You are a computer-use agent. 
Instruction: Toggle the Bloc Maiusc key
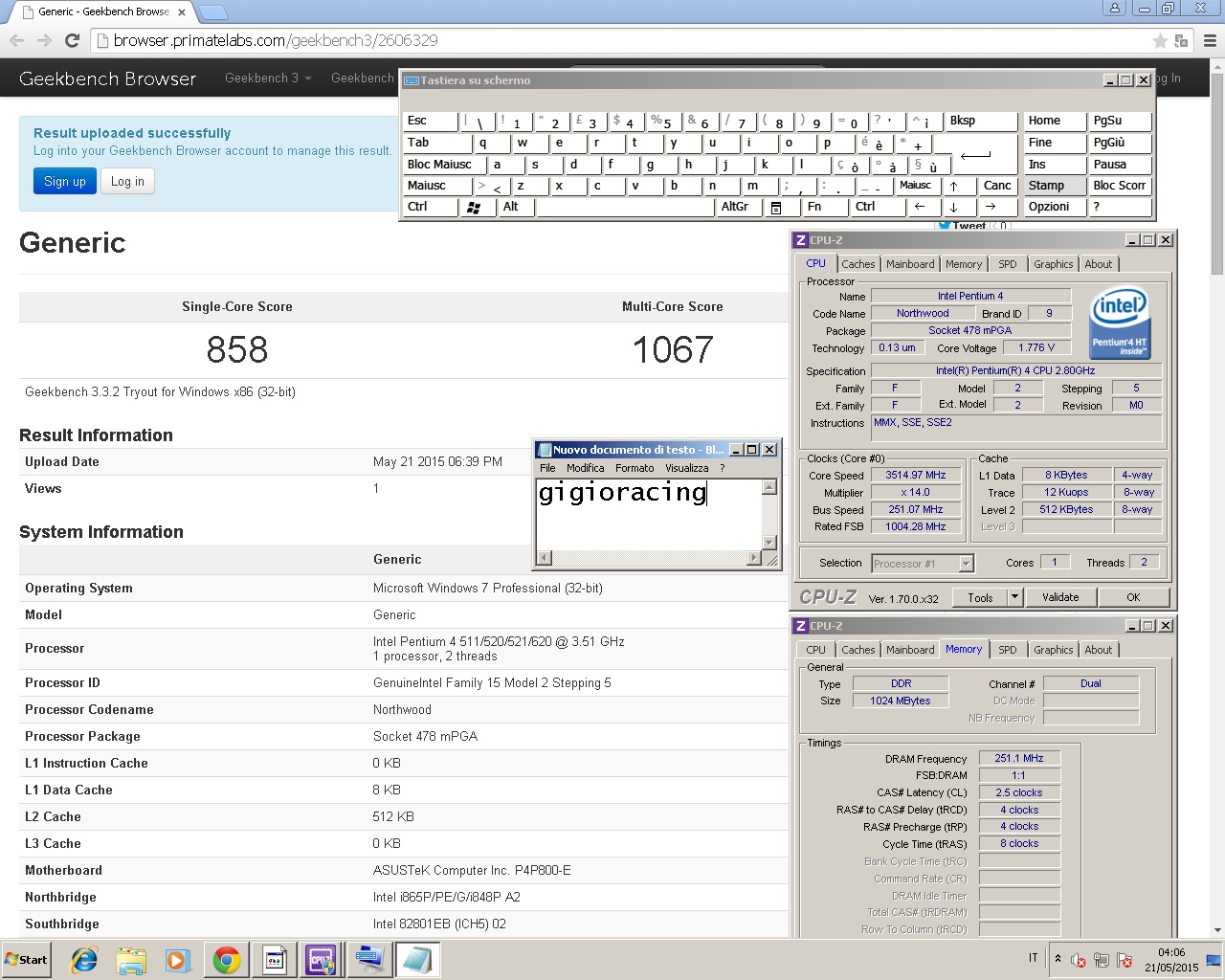(445, 165)
